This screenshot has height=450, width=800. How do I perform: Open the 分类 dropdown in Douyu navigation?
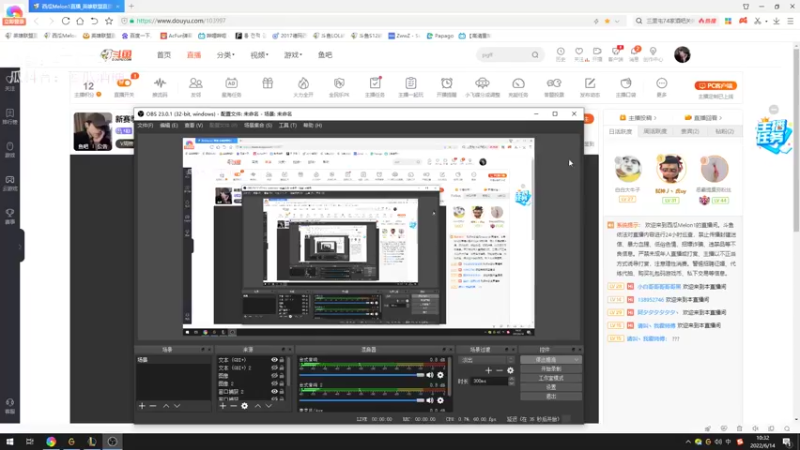point(226,55)
